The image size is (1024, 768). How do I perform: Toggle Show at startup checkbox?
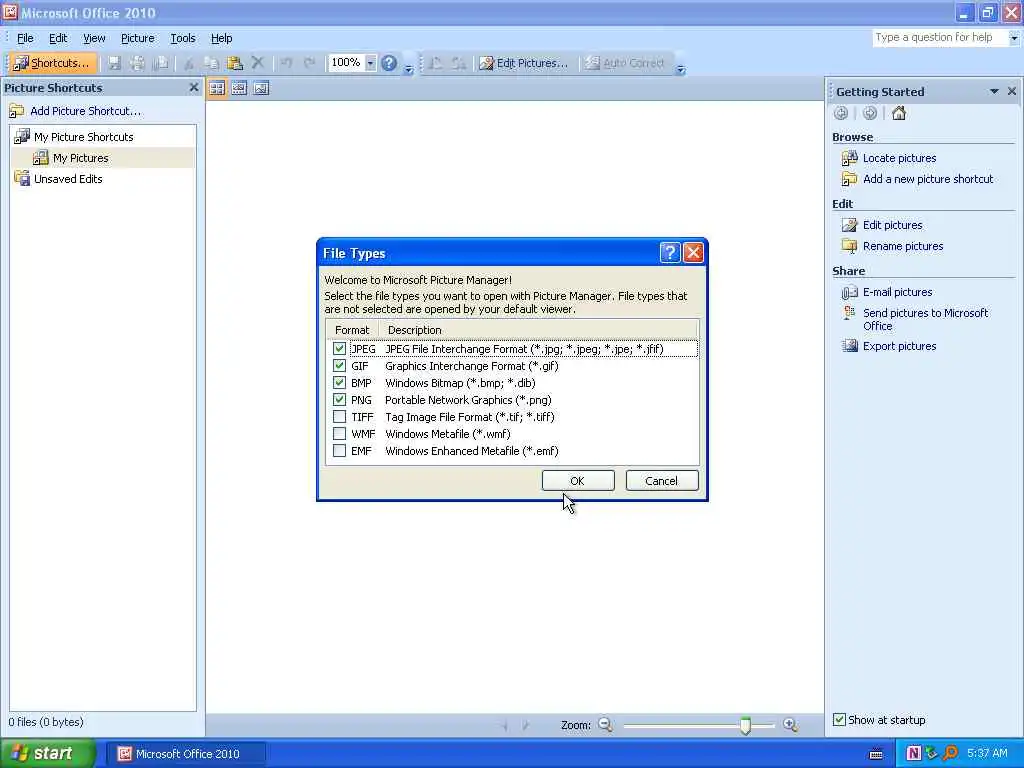click(839, 720)
